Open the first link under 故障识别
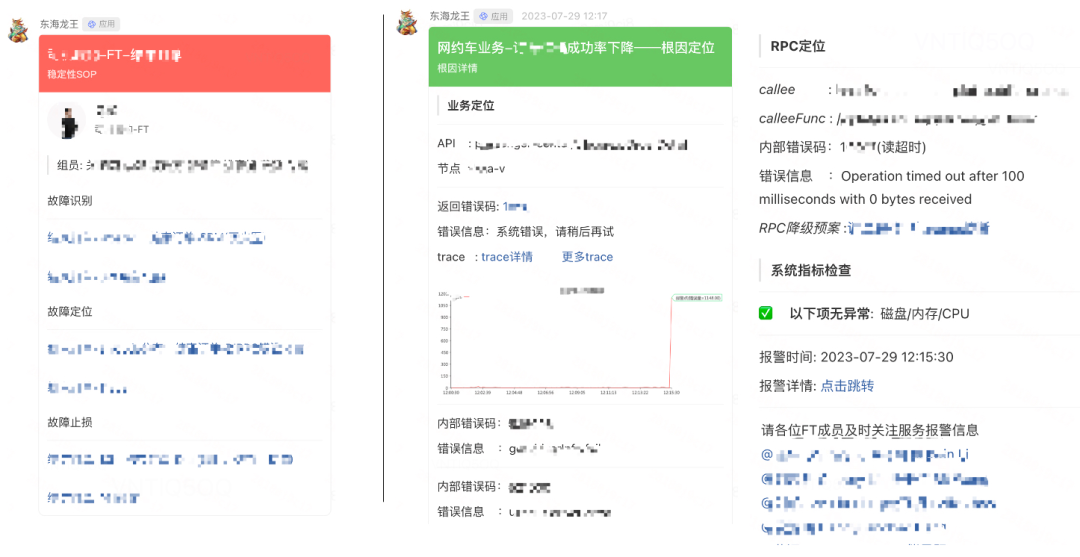The height and width of the screenshot is (557, 1080). click(157, 238)
